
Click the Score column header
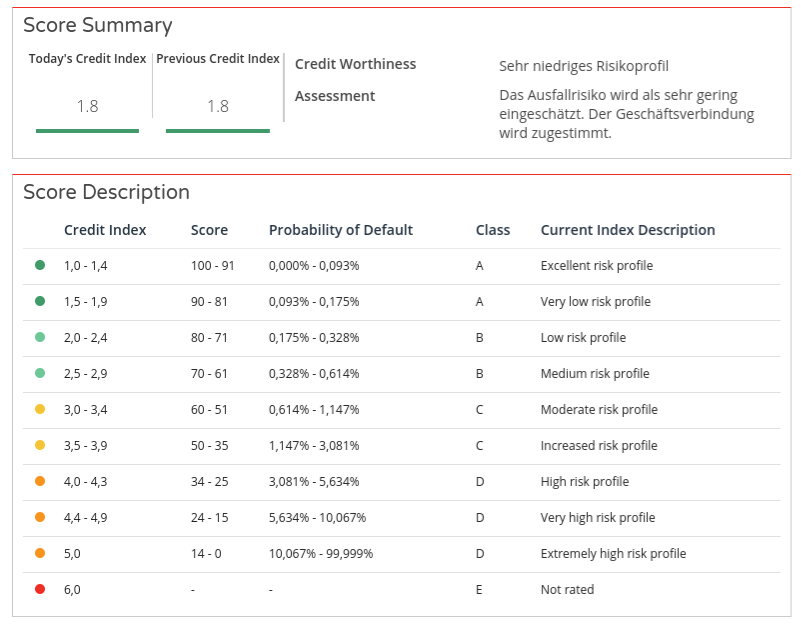coord(209,230)
